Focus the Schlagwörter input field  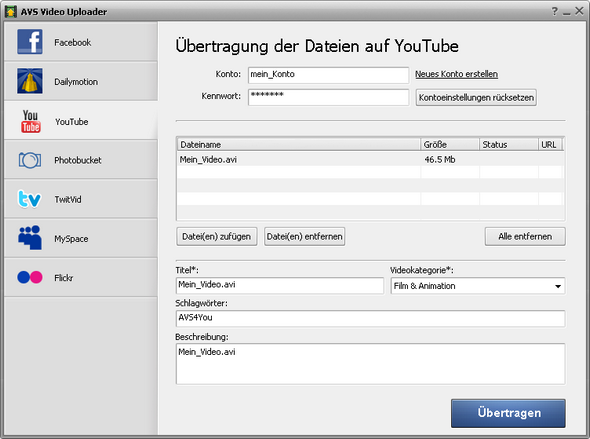371,318
